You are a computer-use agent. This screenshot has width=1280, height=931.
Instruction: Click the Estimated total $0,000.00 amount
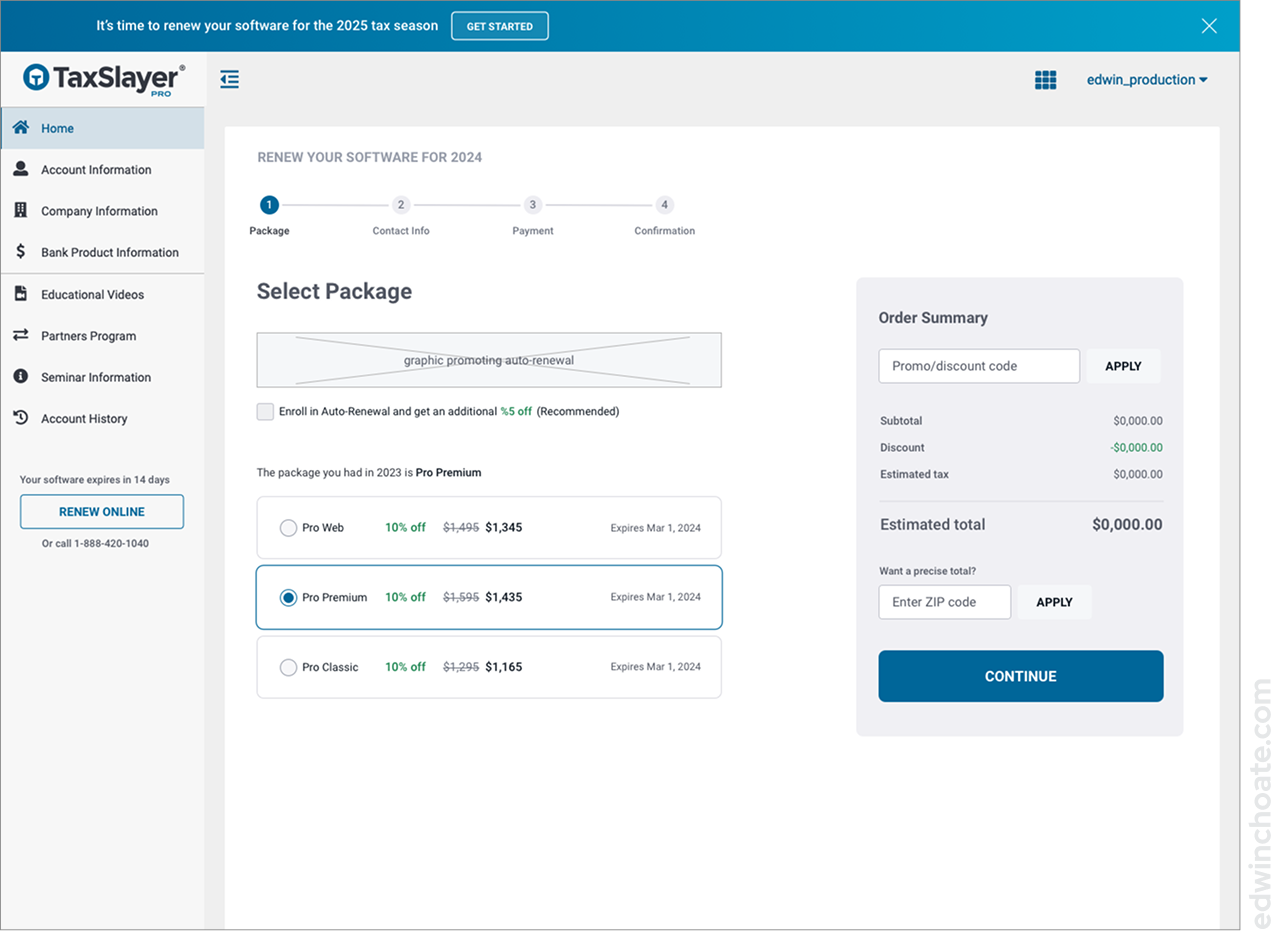coord(1127,524)
